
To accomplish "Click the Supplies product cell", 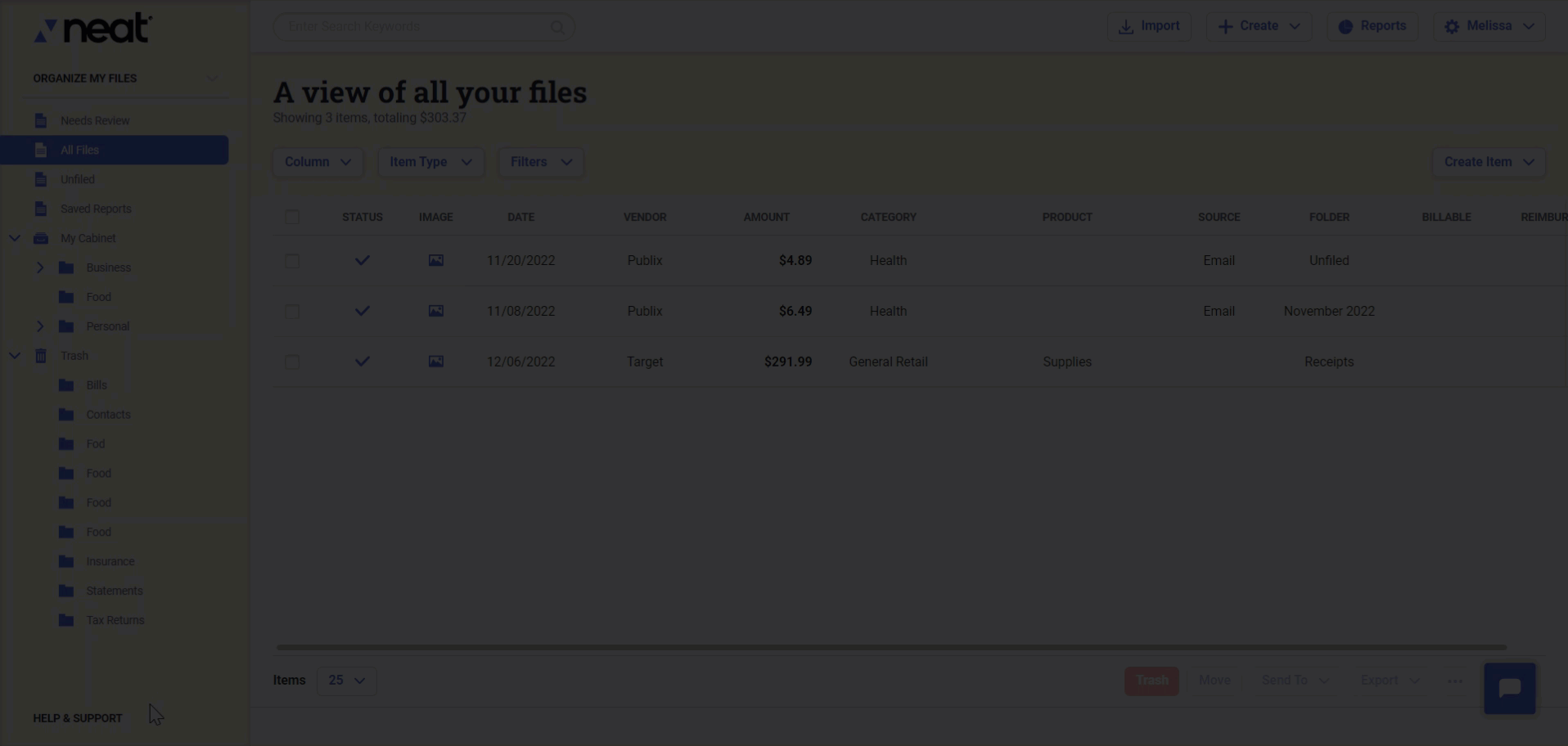I will coord(1067,362).
